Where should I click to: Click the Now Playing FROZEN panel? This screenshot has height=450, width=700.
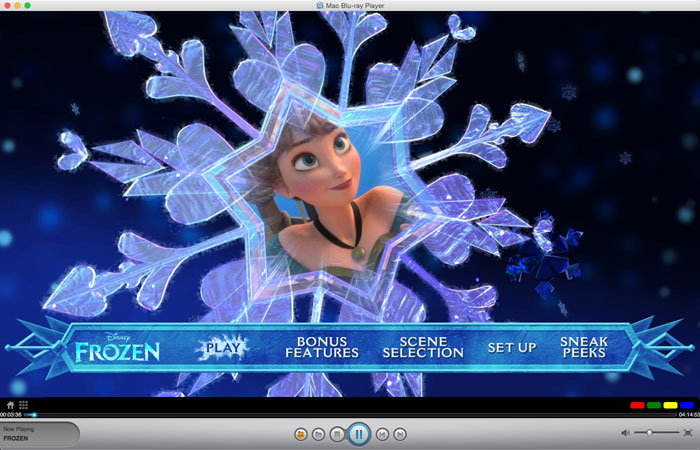pos(40,433)
